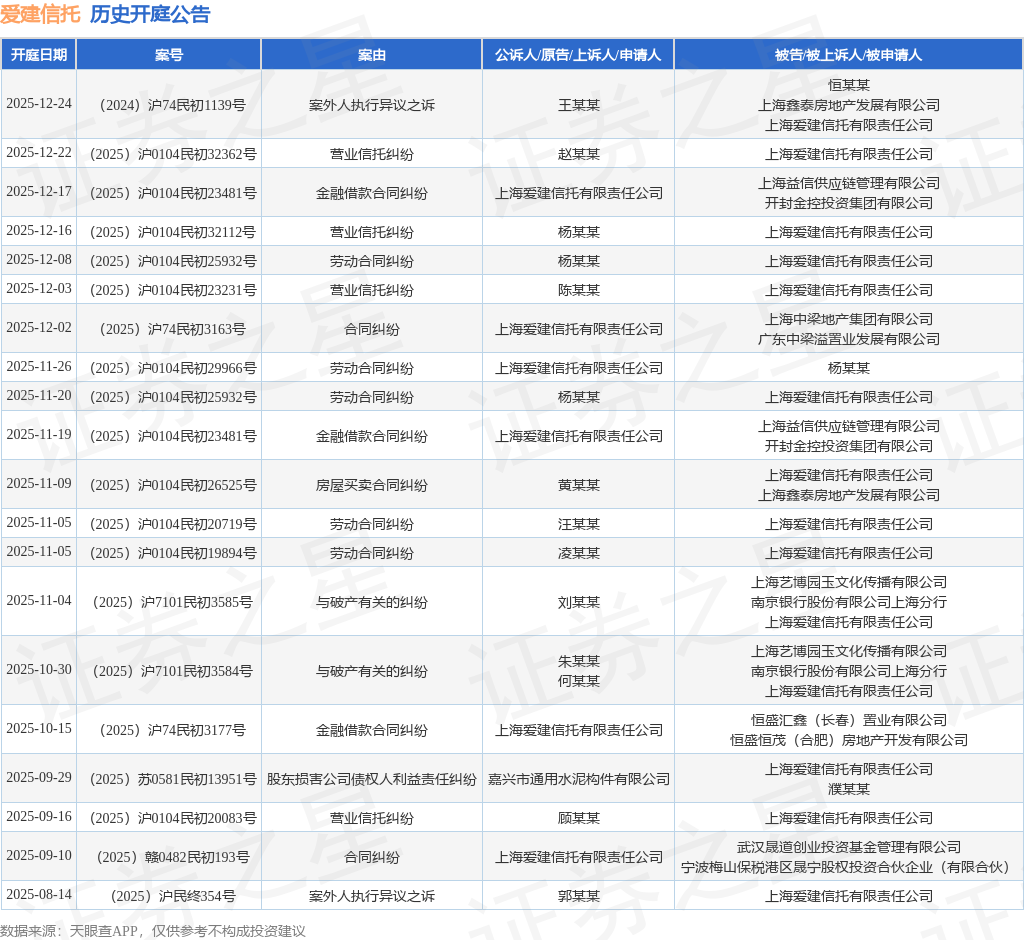Click case number (2025)沪民终354号
Screen dimensions: 1024x940
pyautogui.click(x=168, y=896)
